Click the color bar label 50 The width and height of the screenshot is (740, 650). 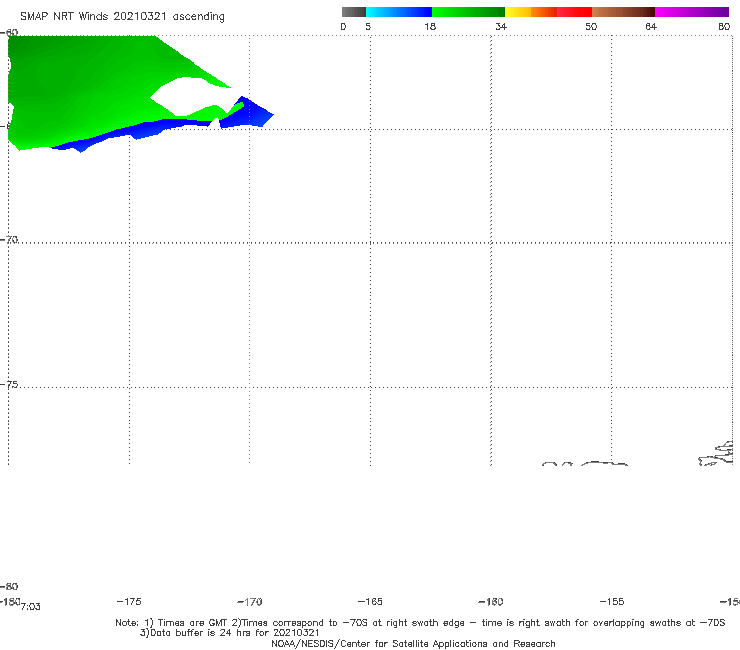click(591, 27)
